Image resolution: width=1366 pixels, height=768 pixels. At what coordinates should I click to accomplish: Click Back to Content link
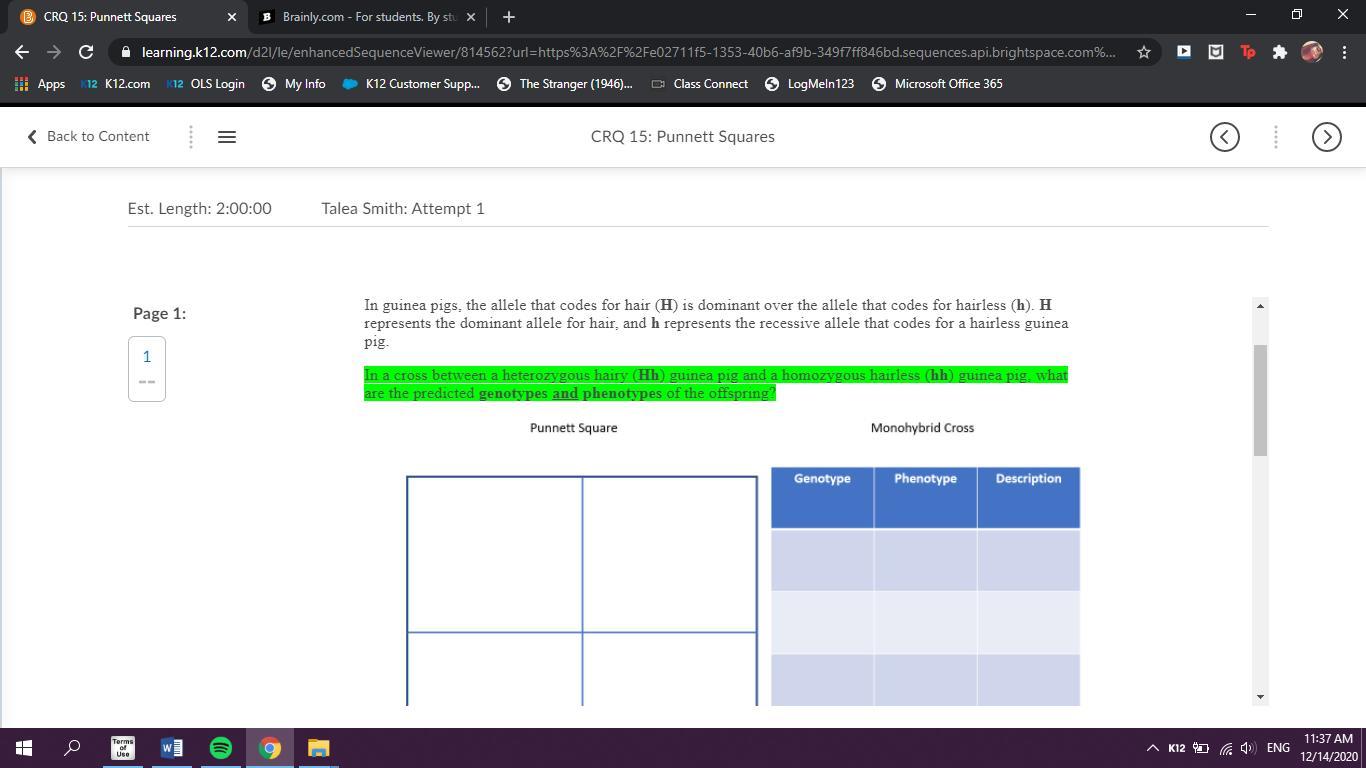pos(88,137)
